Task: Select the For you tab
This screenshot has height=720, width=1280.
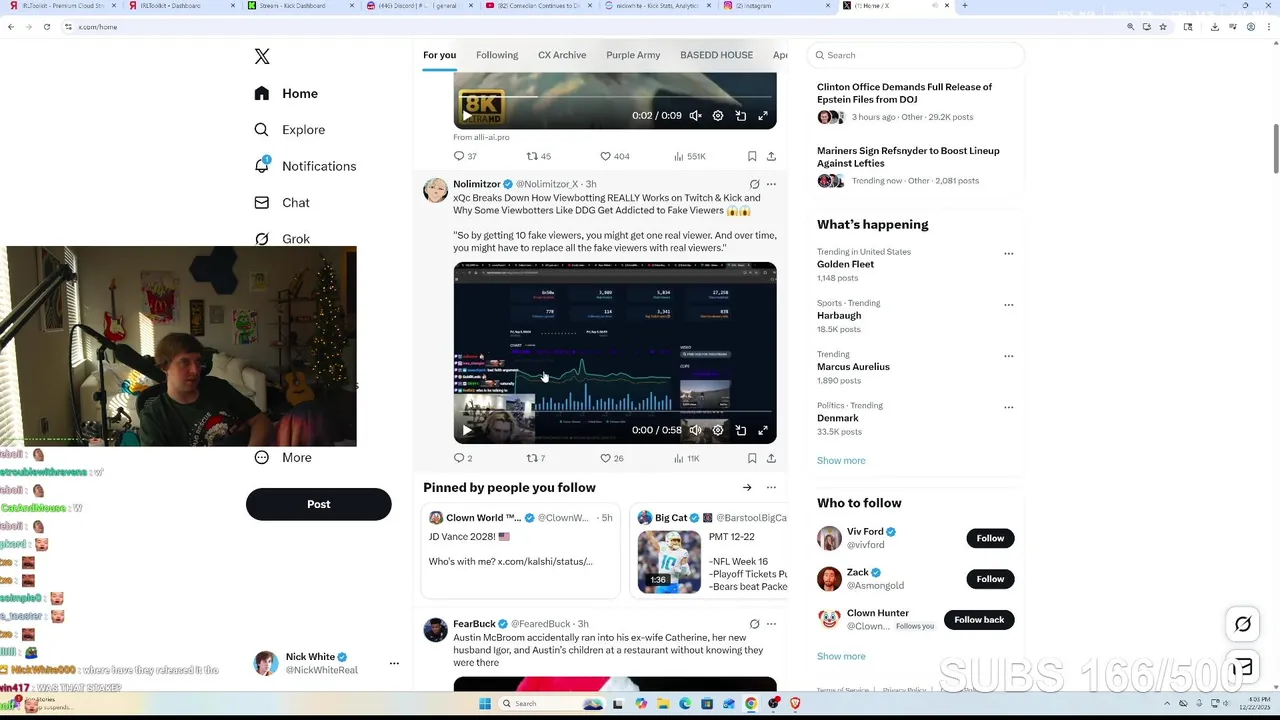Action: point(439,55)
